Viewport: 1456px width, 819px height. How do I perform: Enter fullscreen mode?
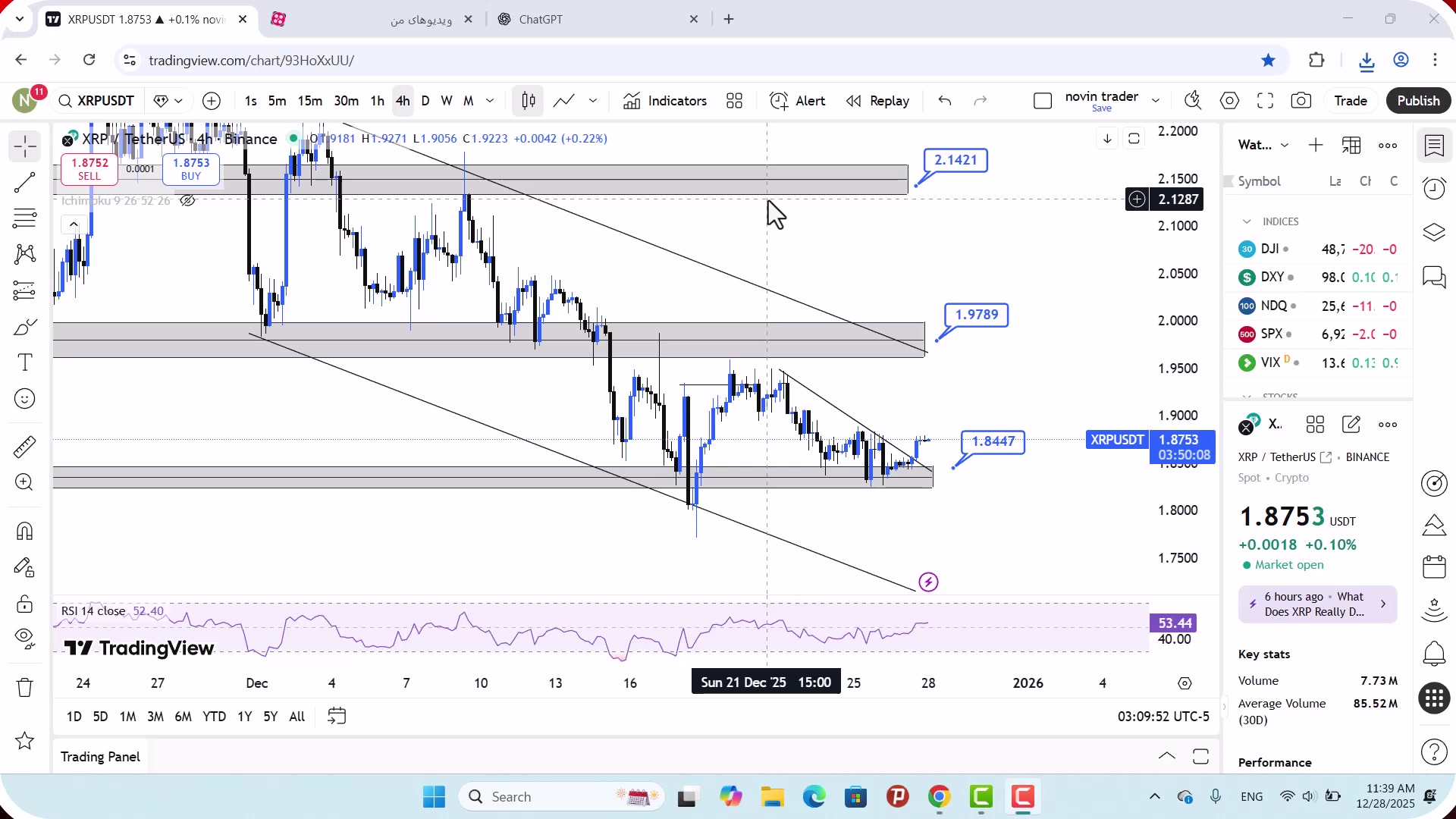tap(1265, 101)
